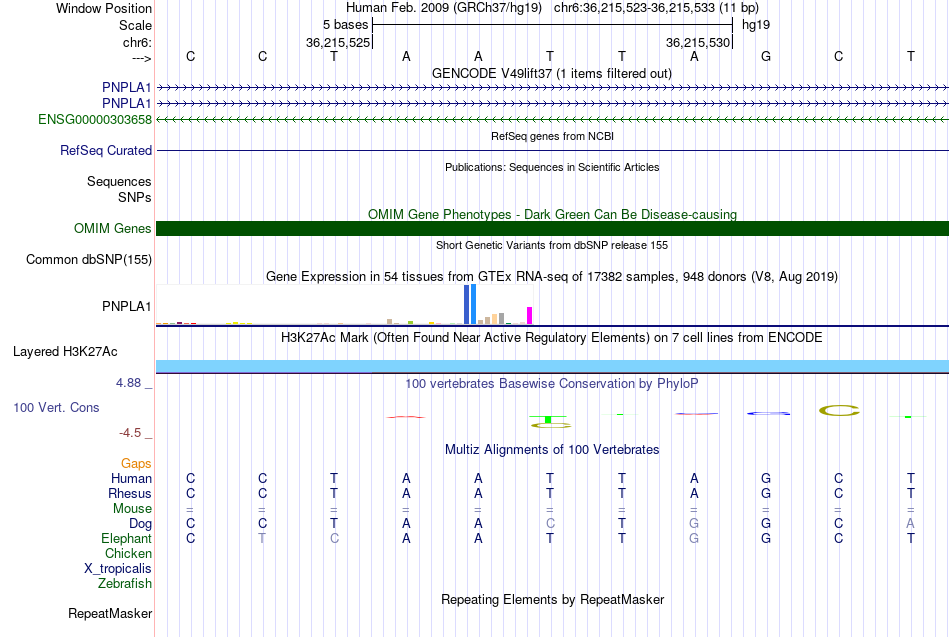Open Short Genetic Variants from dbSNP title
This screenshot has height=637, width=950.
[x=552, y=245]
